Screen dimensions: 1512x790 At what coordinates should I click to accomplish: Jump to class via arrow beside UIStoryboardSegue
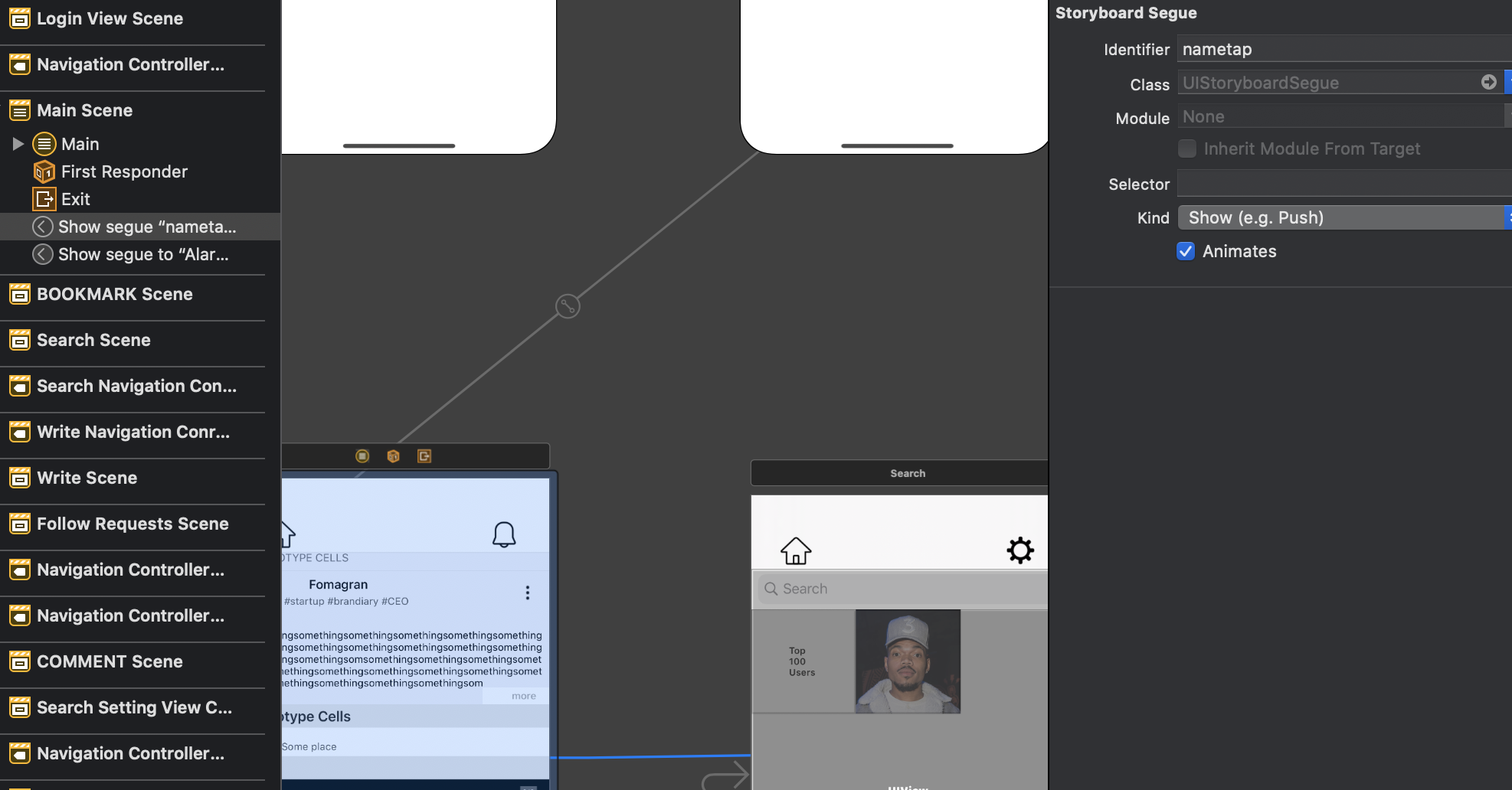coord(1489,82)
